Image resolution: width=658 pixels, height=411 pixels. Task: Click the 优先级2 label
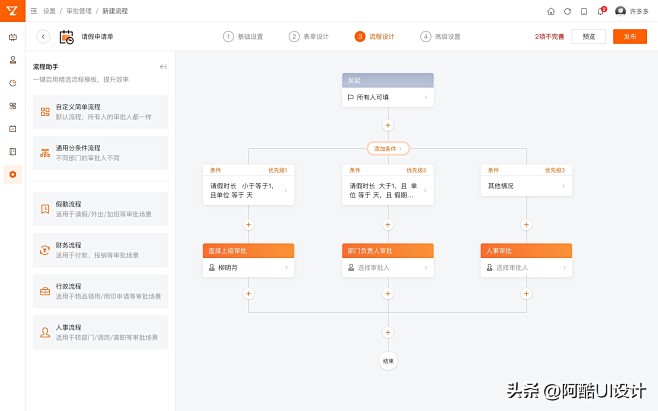[416, 170]
